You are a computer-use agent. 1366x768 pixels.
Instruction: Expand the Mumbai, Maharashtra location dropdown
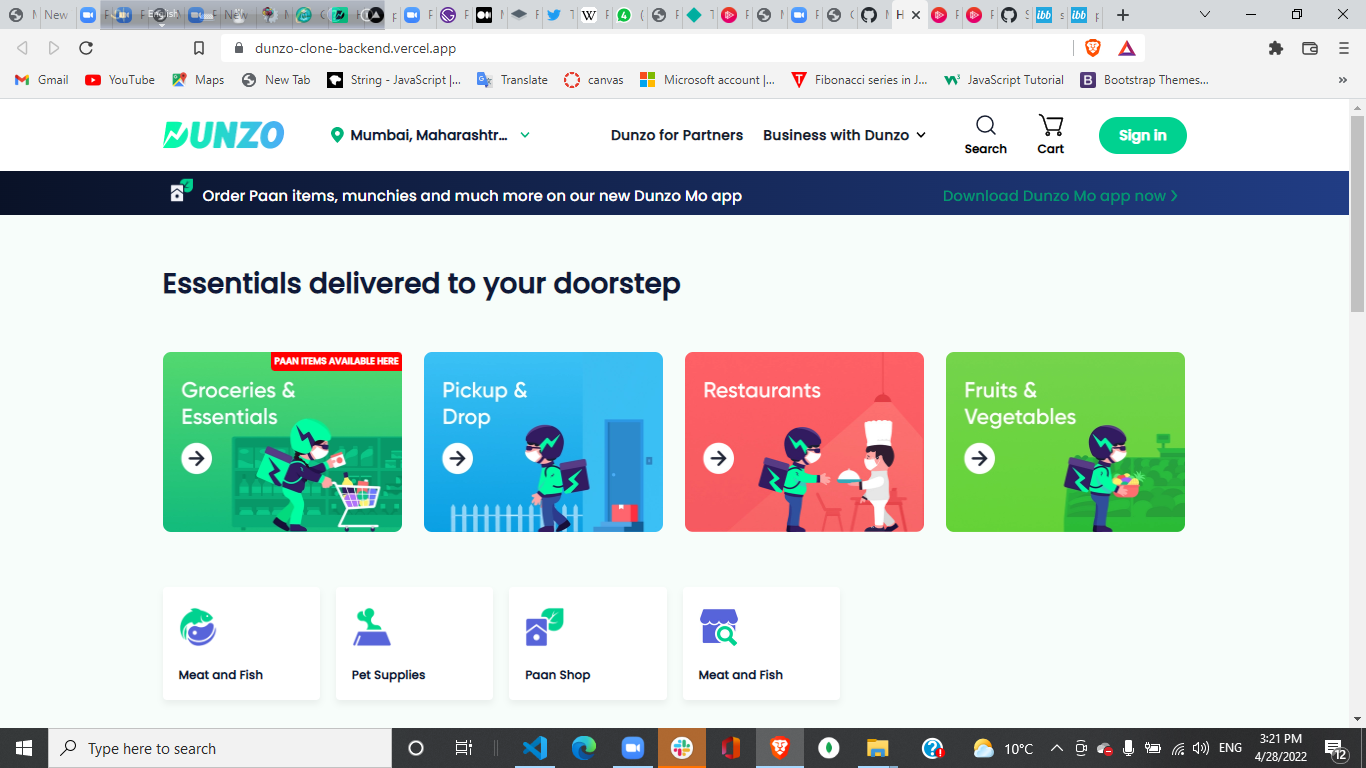click(525, 135)
